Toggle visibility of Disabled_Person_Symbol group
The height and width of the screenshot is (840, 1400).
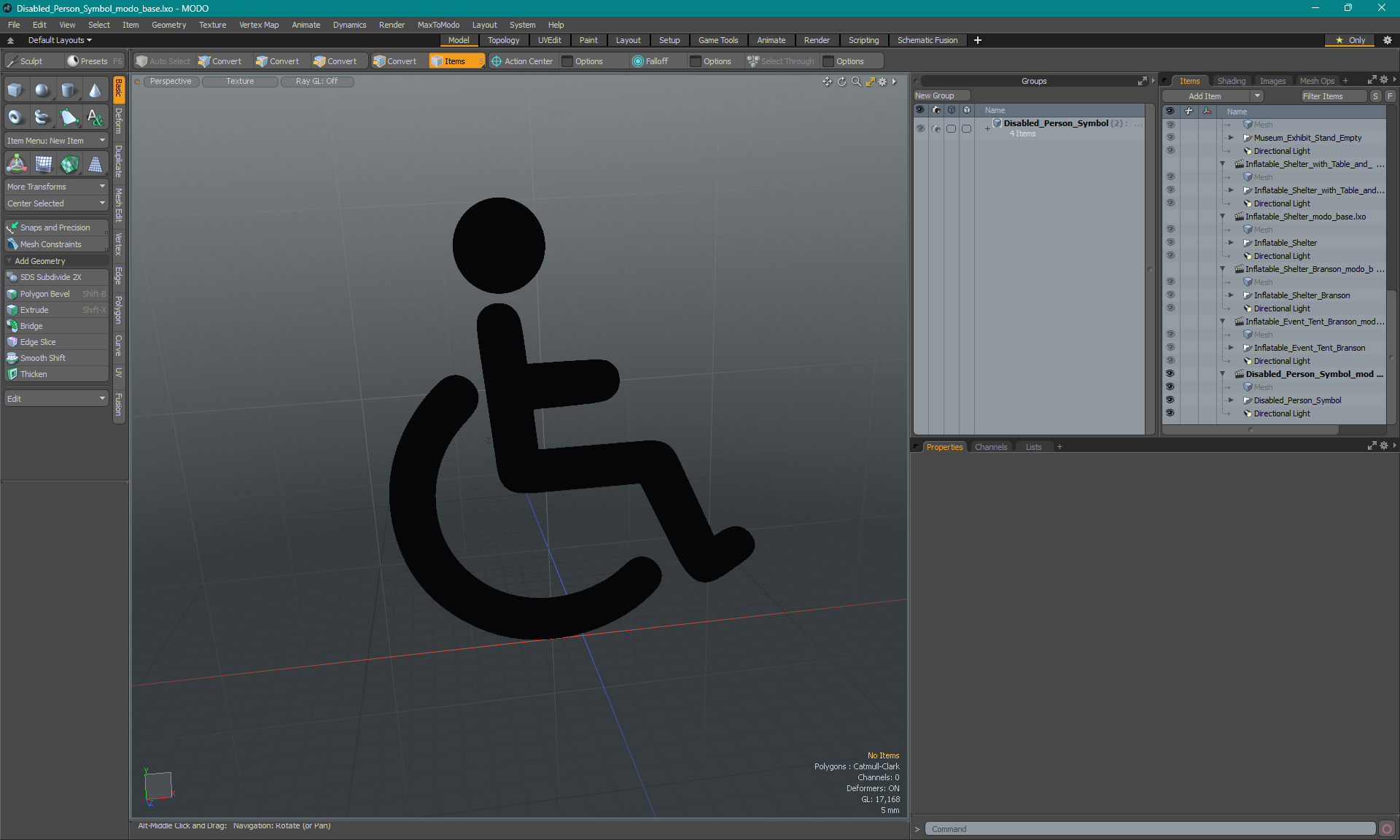pyautogui.click(x=920, y=128)
